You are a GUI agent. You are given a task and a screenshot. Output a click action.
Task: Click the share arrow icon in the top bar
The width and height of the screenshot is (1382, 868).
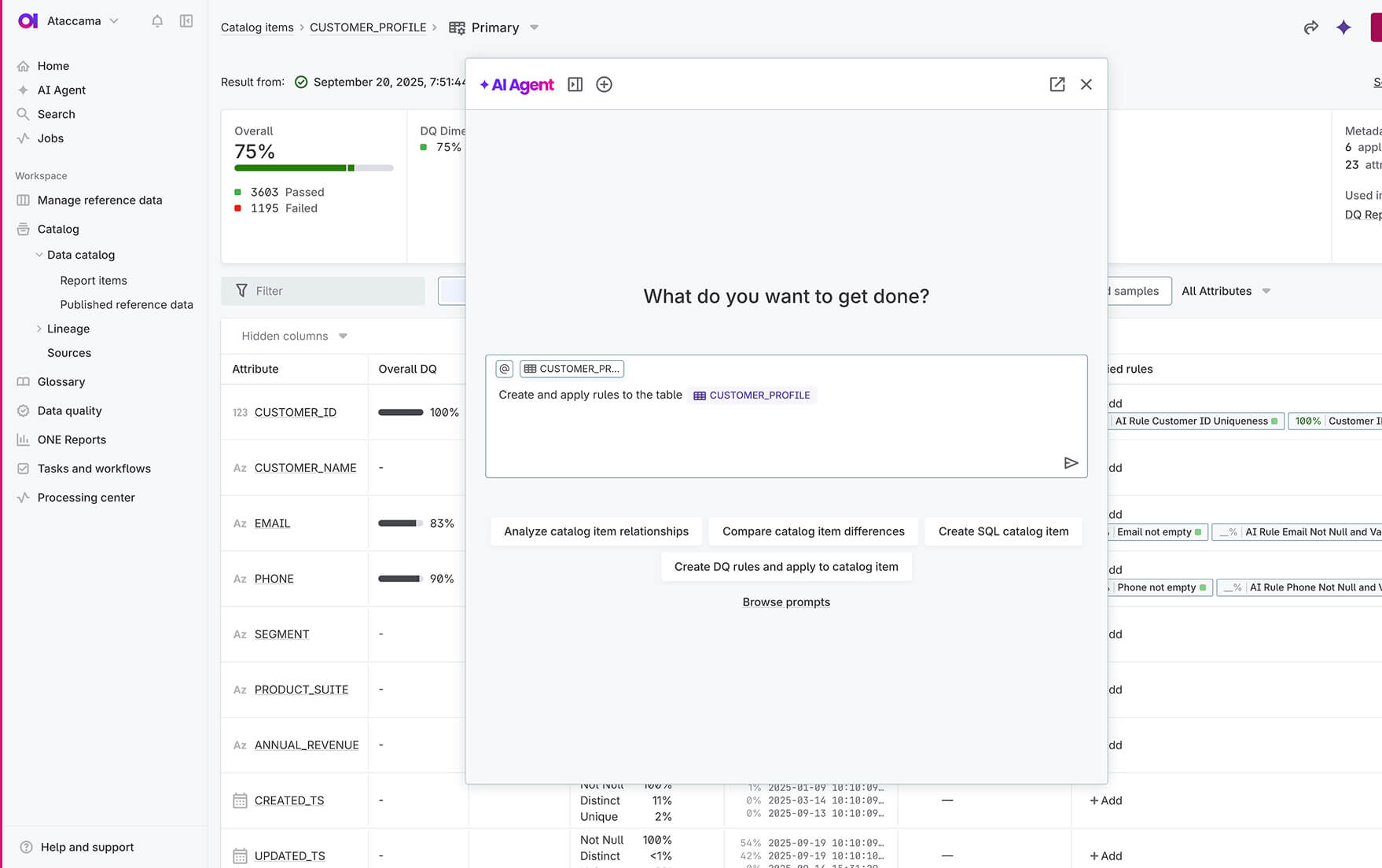pos(1310,28)
